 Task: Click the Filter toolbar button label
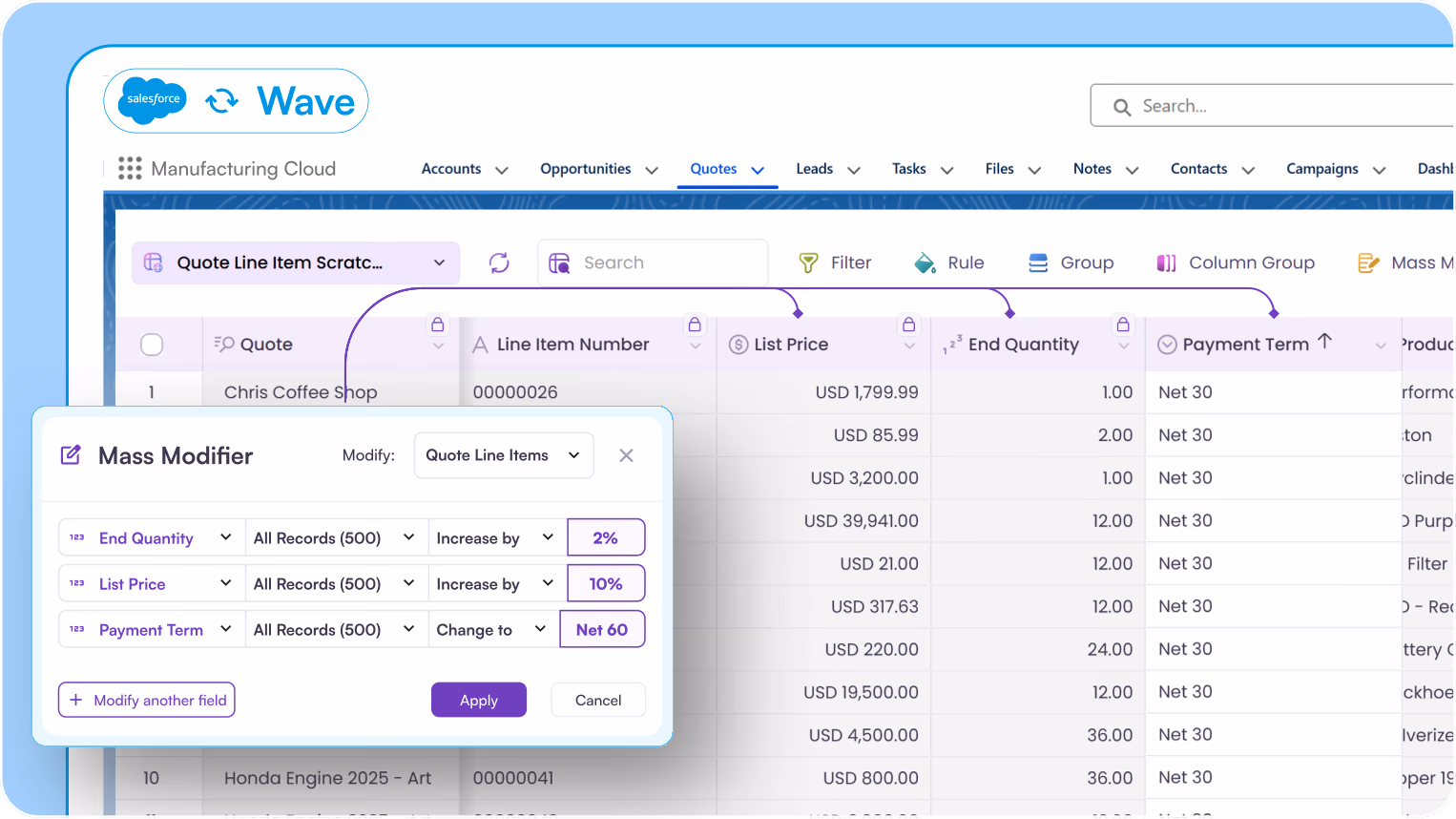click(851, 262)
